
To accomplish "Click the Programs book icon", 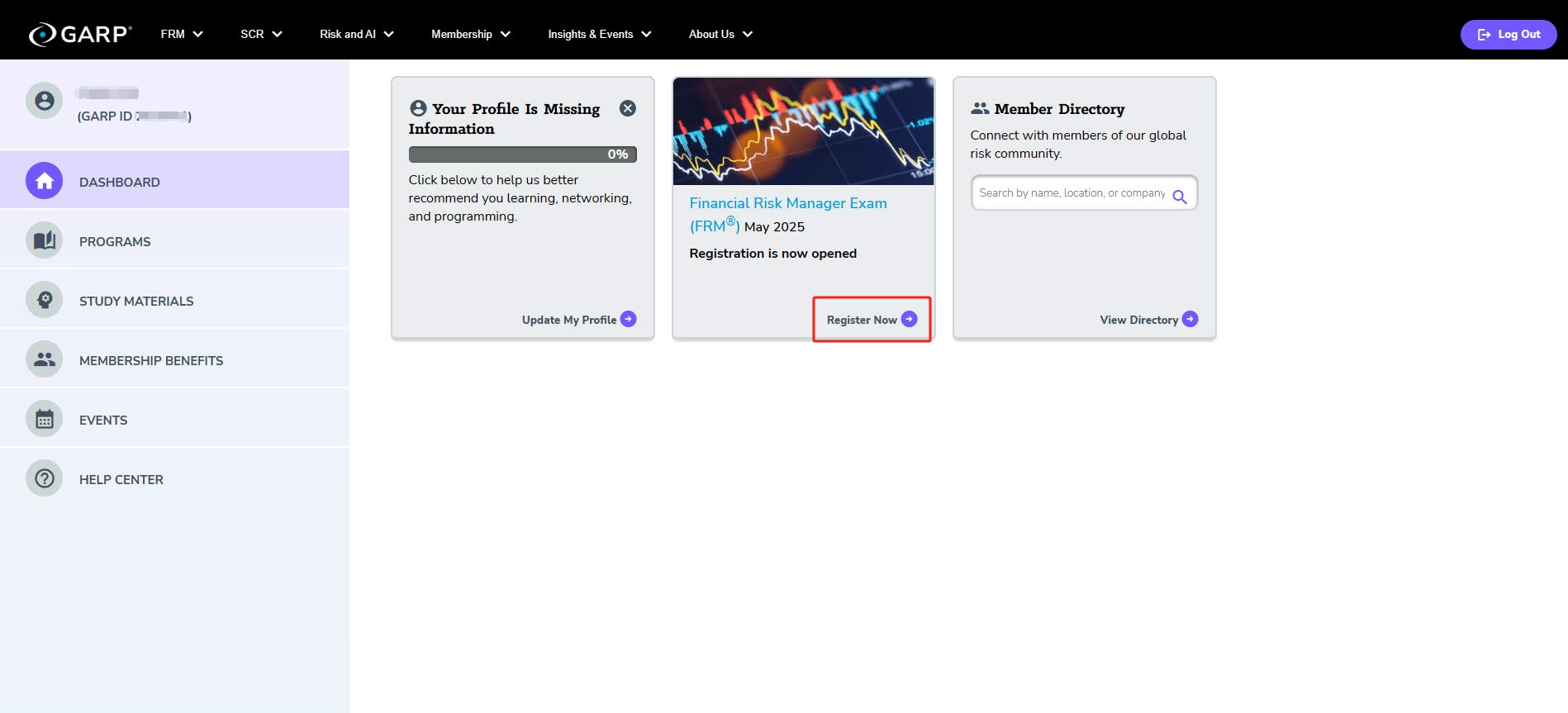I will pyautogui.click(x=45, y=240).
